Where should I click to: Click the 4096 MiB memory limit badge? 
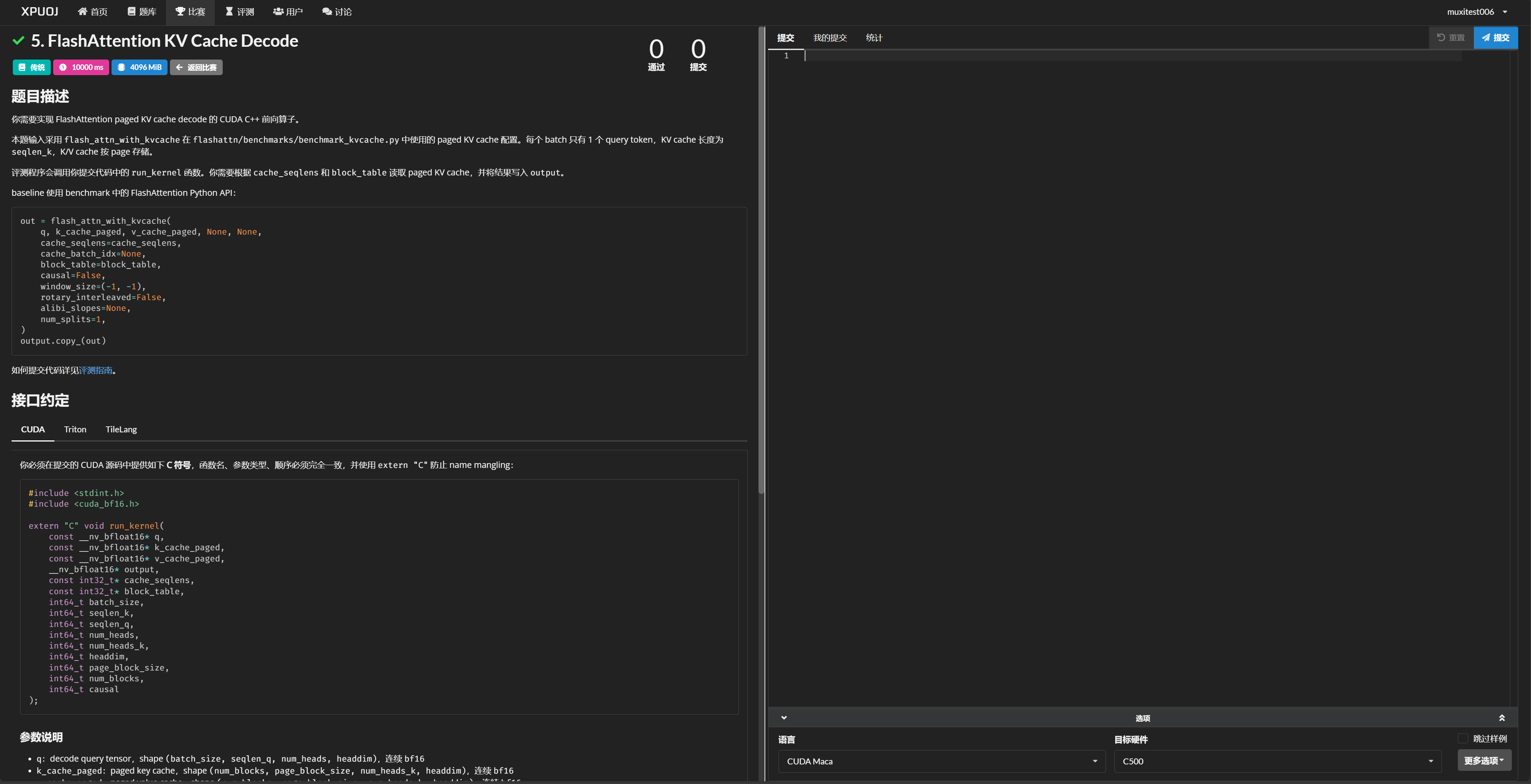pos(139,67)
